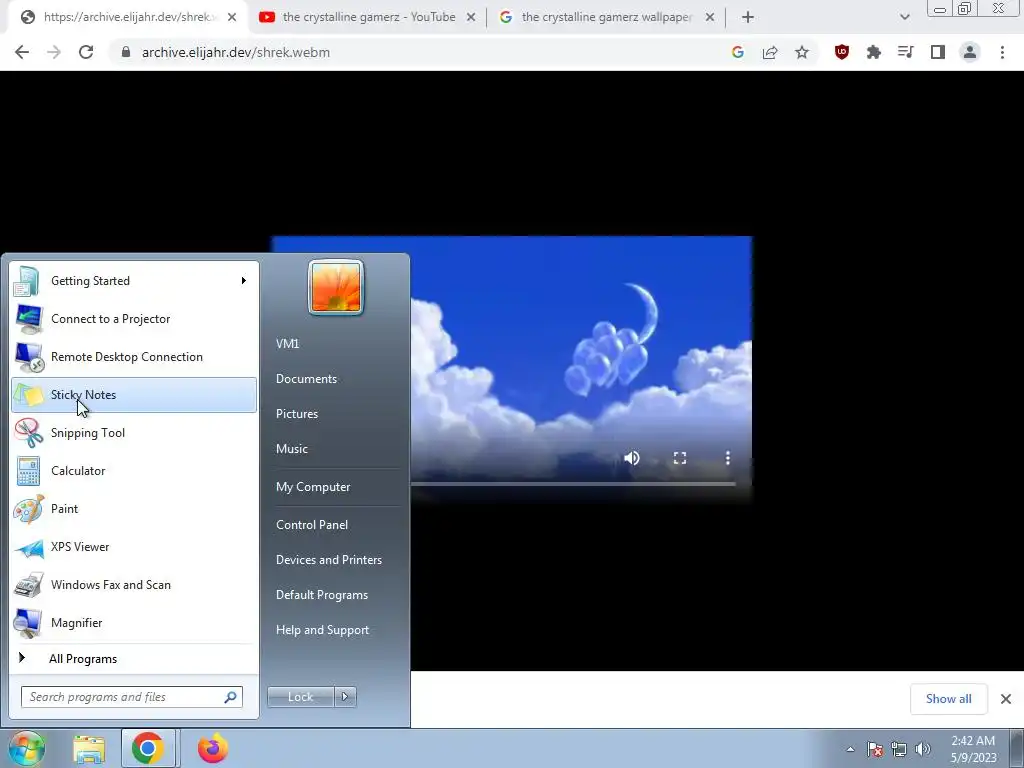Show hidden tray icons arrow
This screenshot has width=1024, height=768.
[850, 750]
